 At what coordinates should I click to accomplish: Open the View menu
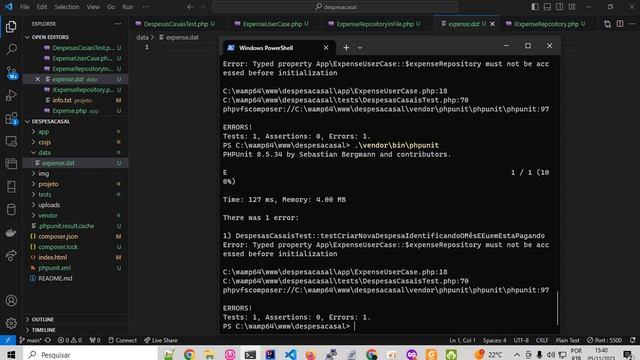pyautogui.click(x=93, y=7)
